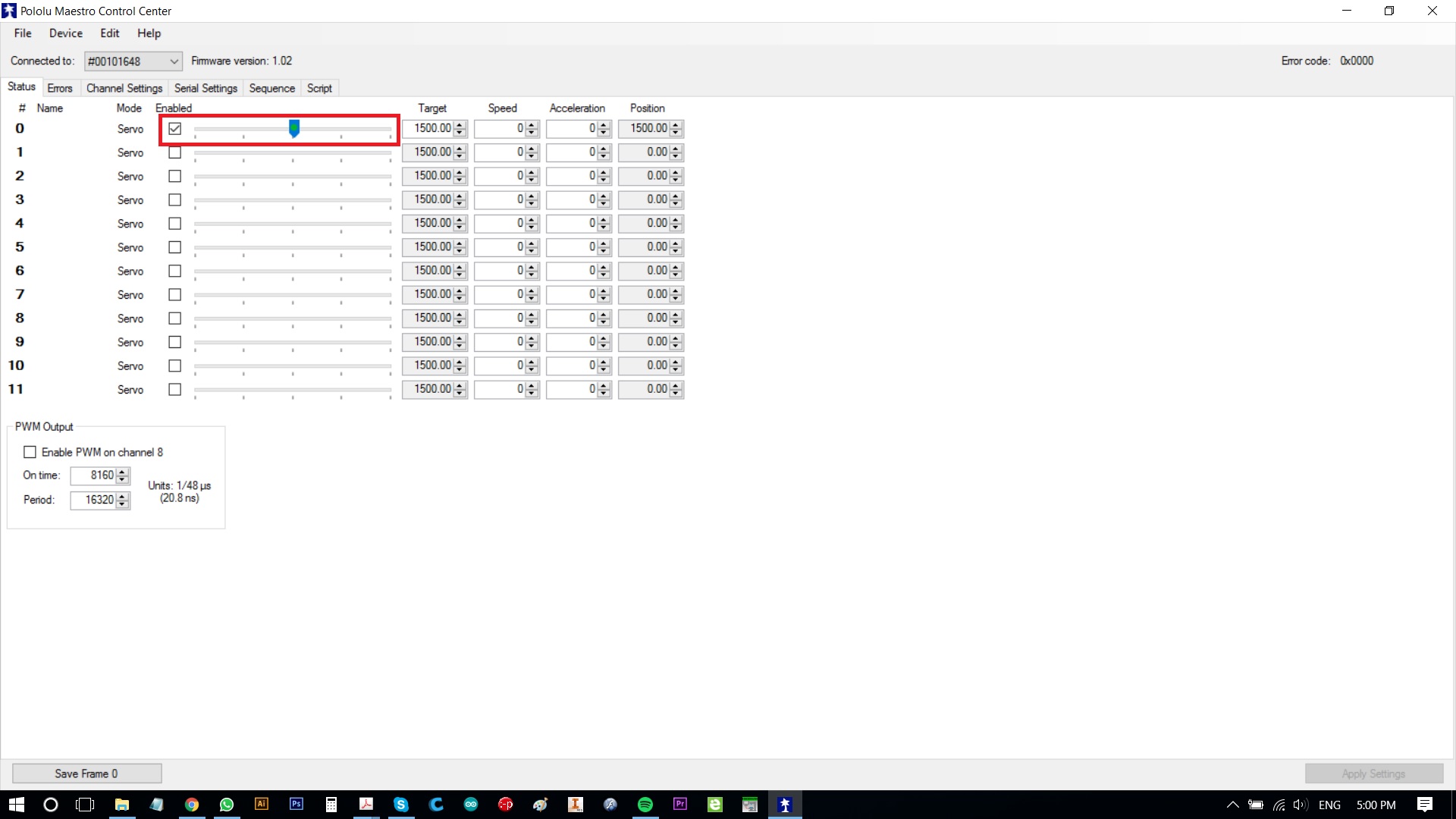Switch to the Serial Settings tab
1456x819 pixels.
click(x=206, y=88)
